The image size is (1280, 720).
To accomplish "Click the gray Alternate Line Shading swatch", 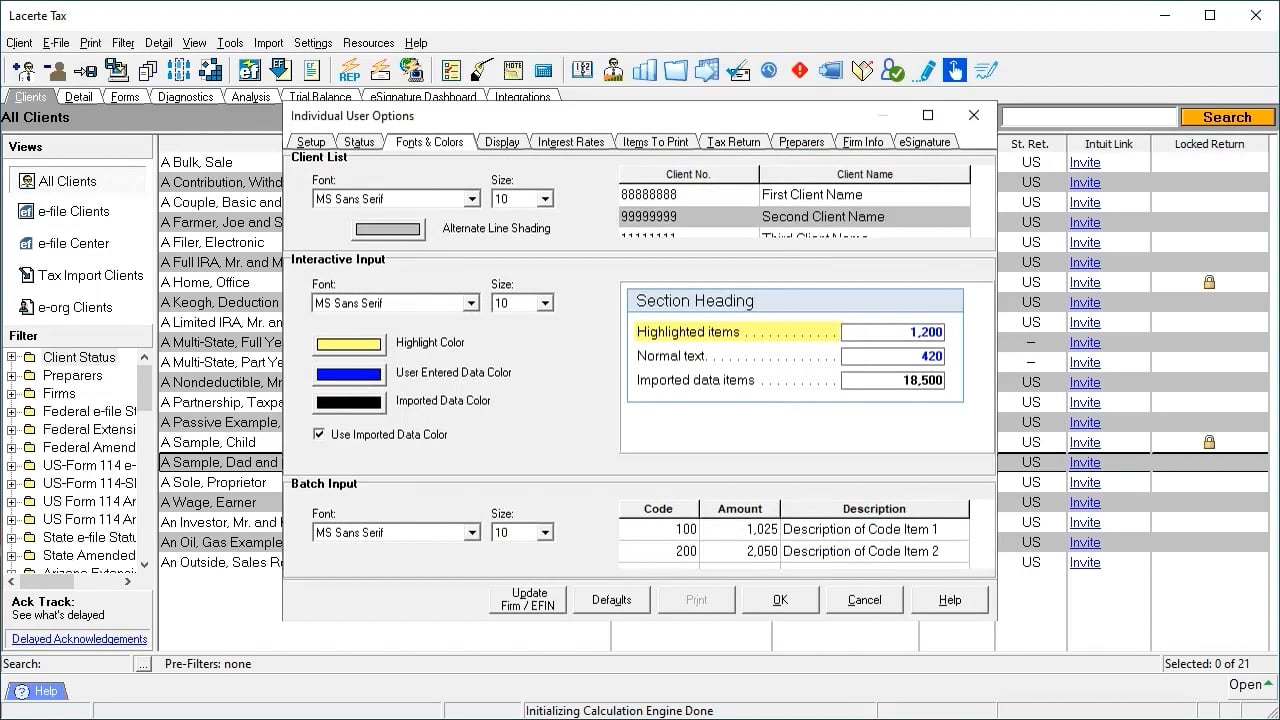I will coord(388,229).
